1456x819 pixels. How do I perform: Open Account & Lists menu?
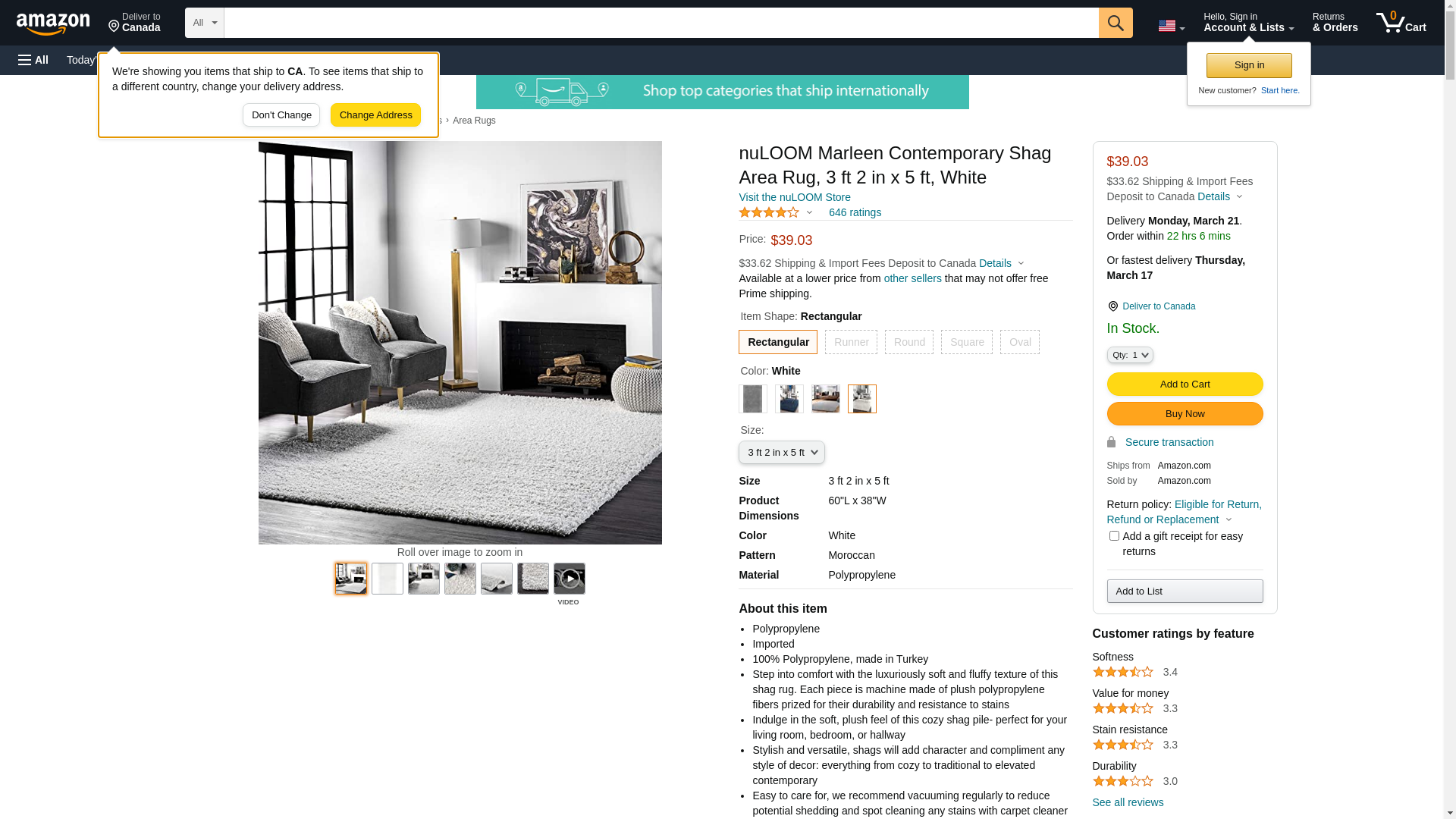pos(1248,23)
